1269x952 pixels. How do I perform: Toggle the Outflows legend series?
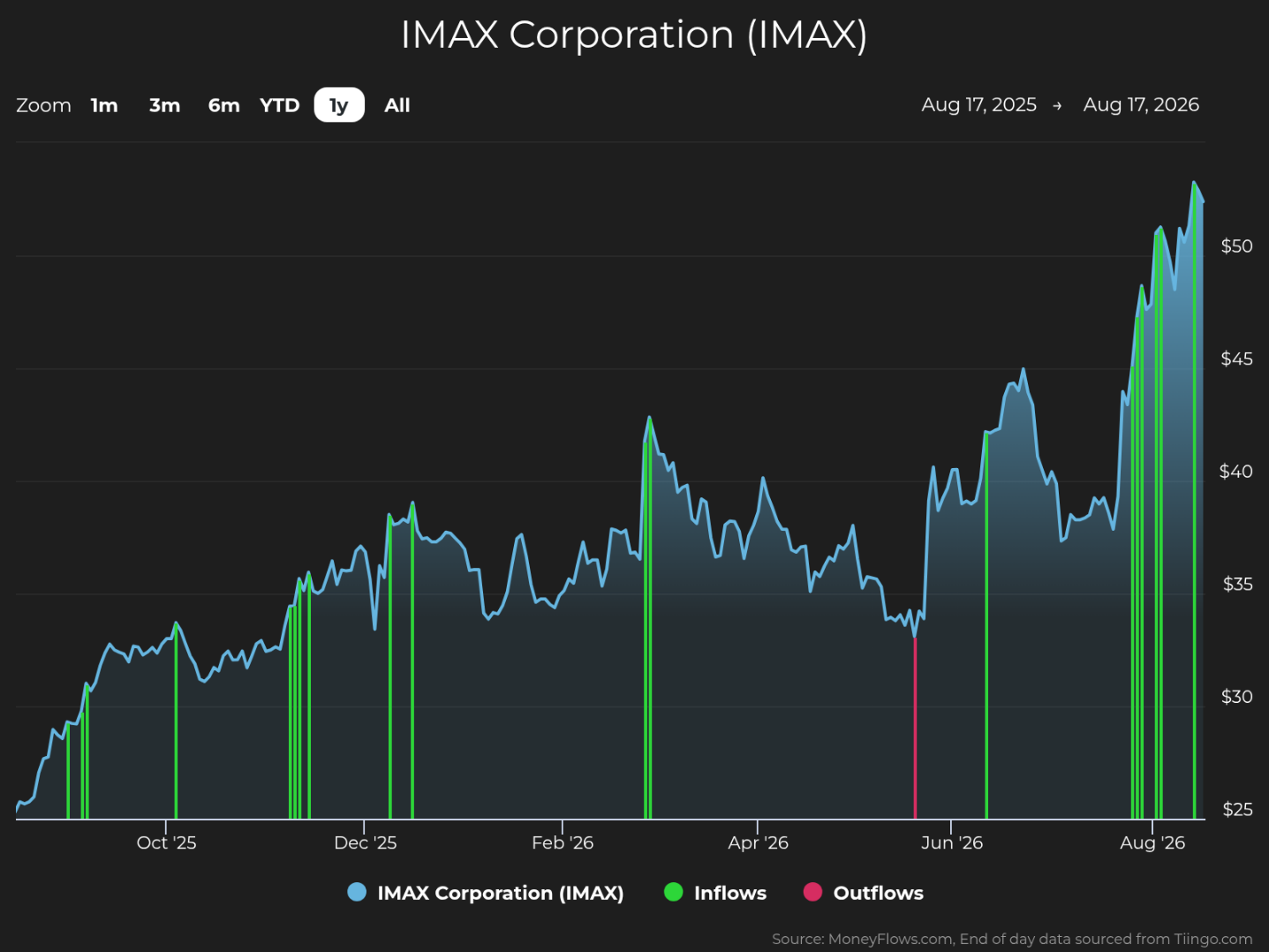pos(864,893)
